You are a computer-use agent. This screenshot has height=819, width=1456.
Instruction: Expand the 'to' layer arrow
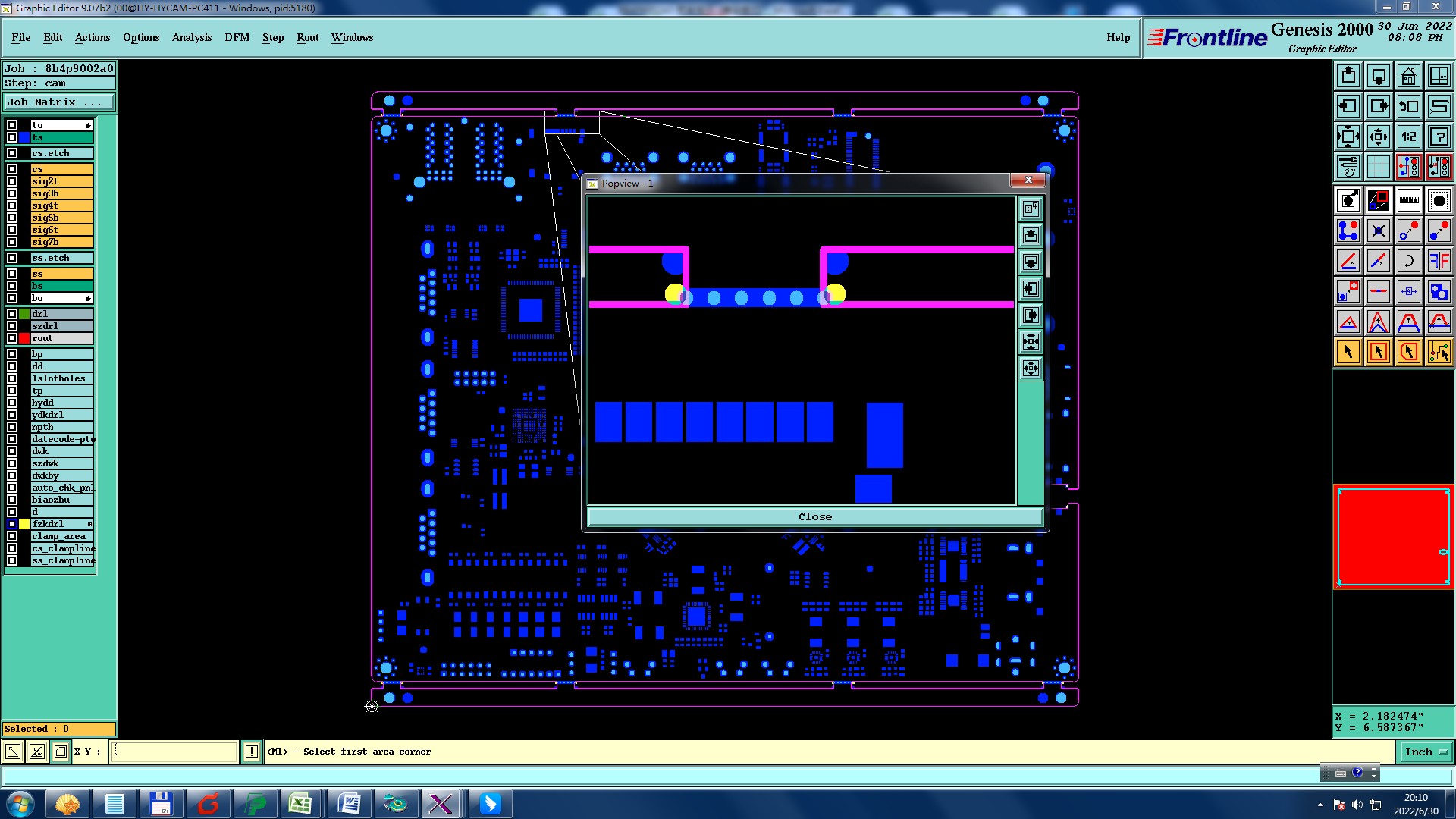(x=88, y=125)
